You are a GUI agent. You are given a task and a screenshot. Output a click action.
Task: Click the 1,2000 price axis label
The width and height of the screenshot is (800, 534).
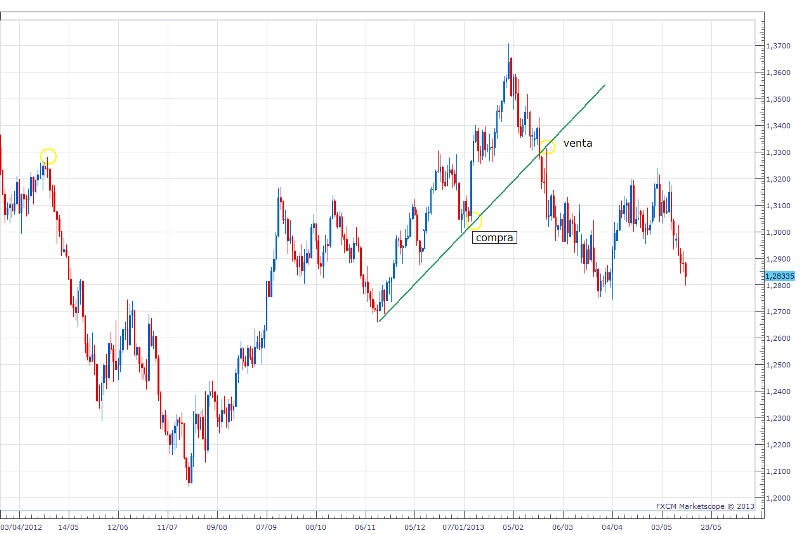779,497
